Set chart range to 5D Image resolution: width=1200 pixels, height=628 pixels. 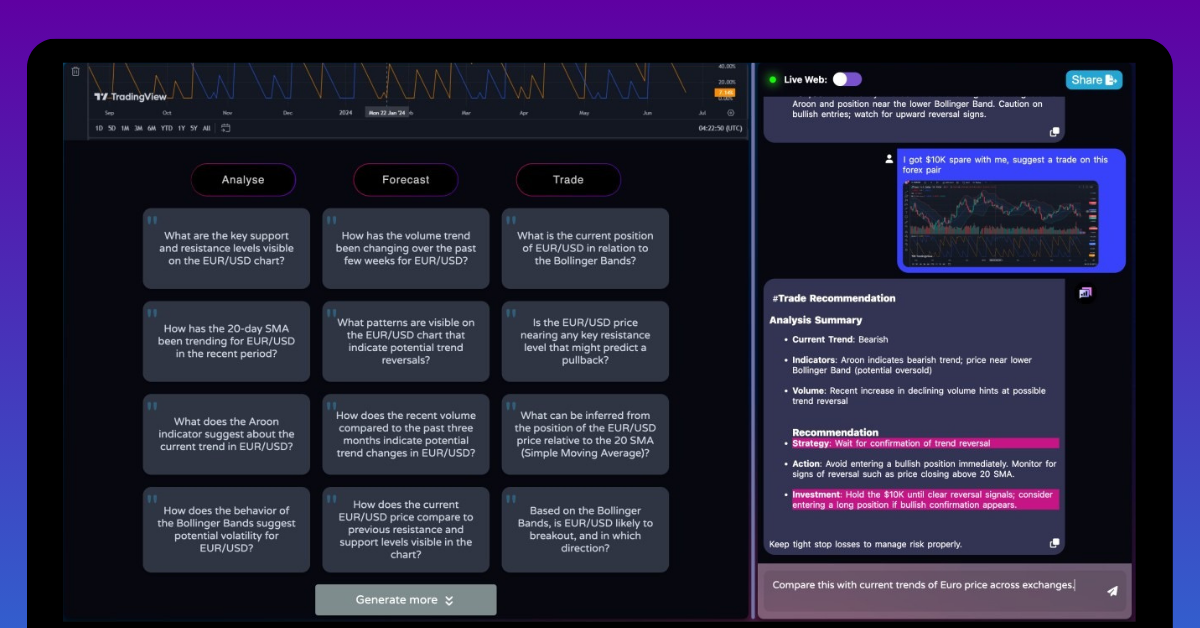(112, 128)
